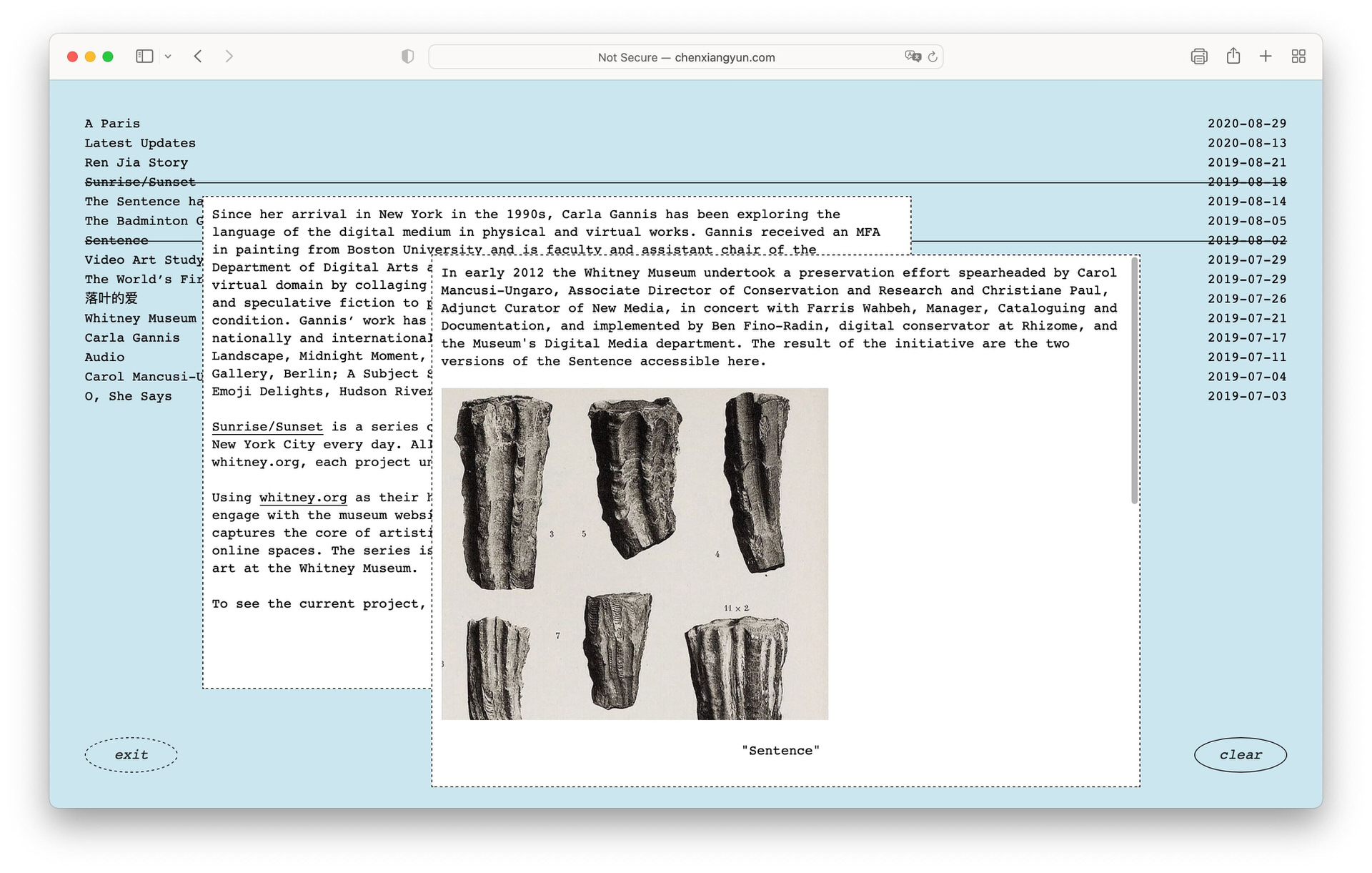Show the tab overview grid
This screenshot has width=1372, height=873.
click(1298, 56)
